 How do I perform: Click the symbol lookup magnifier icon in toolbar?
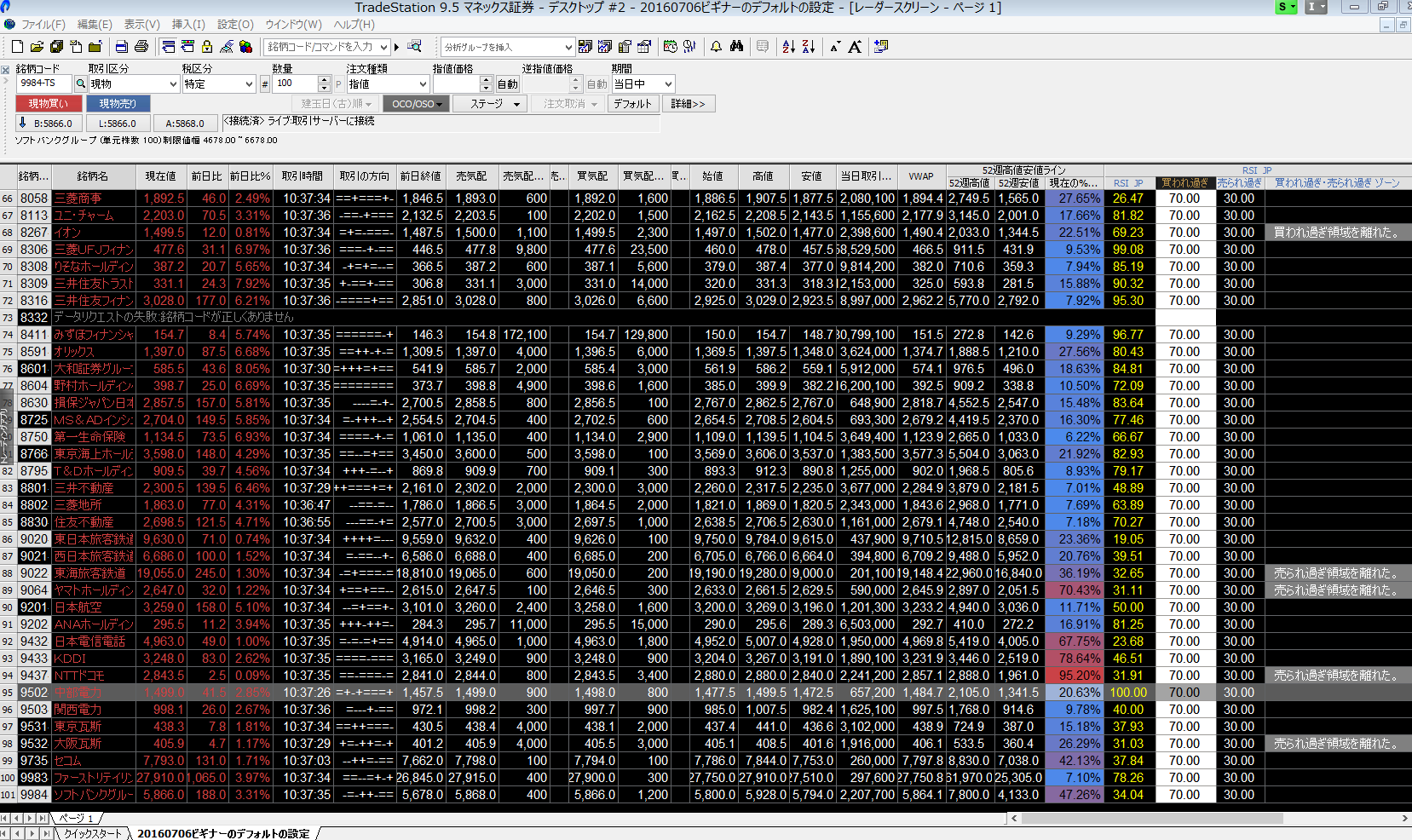[x=415, y=46]
